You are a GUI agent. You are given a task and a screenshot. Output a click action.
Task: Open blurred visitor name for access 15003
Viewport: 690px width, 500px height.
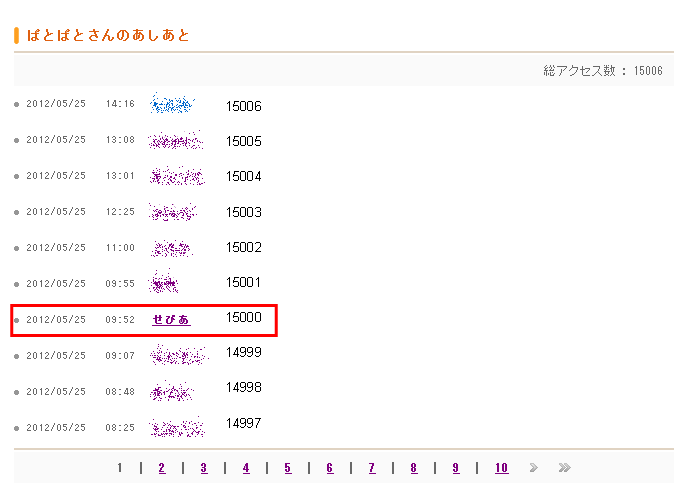tap(172, 212)
